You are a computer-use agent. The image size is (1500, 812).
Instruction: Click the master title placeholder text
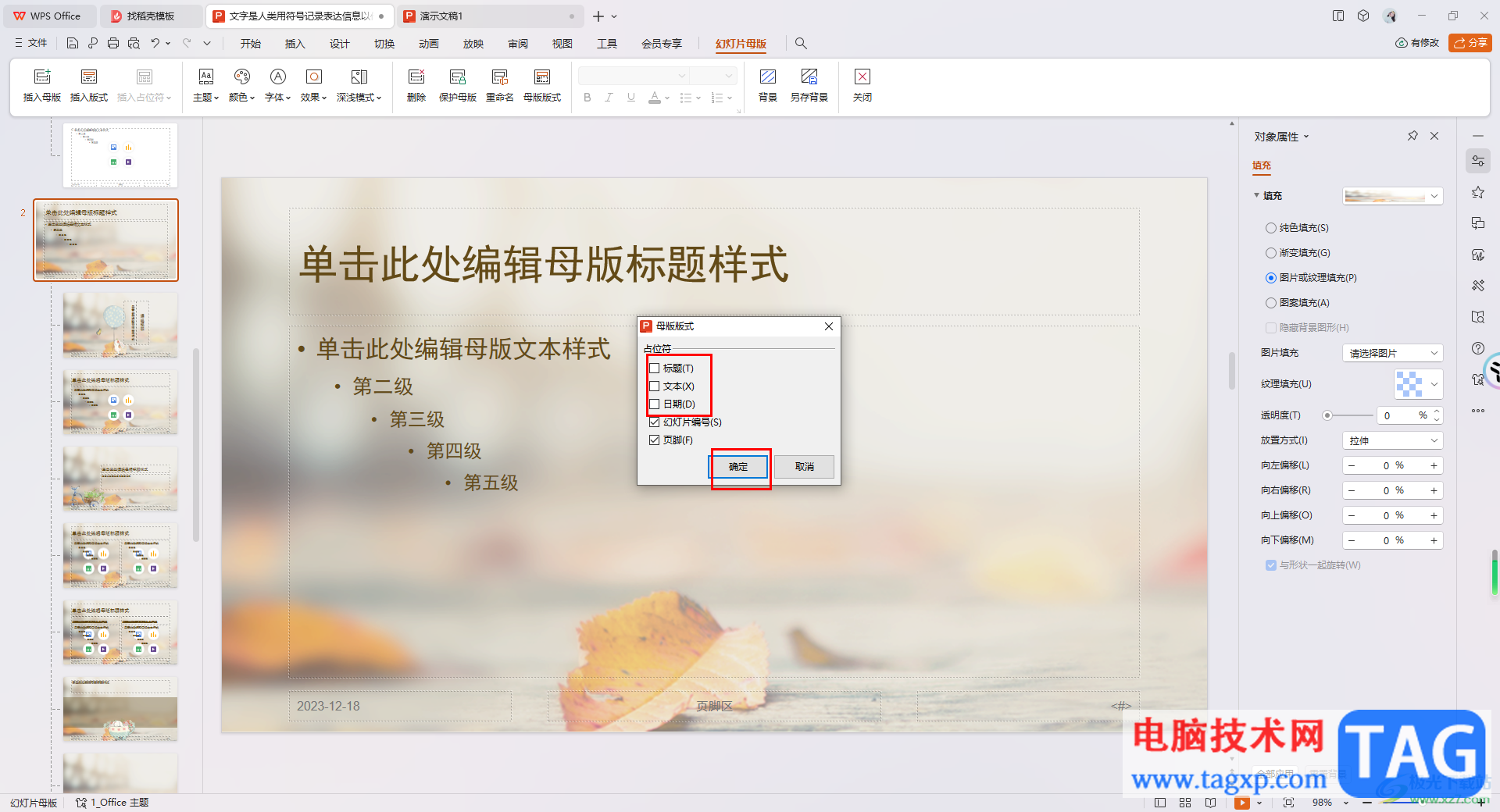tap(544, 264)
